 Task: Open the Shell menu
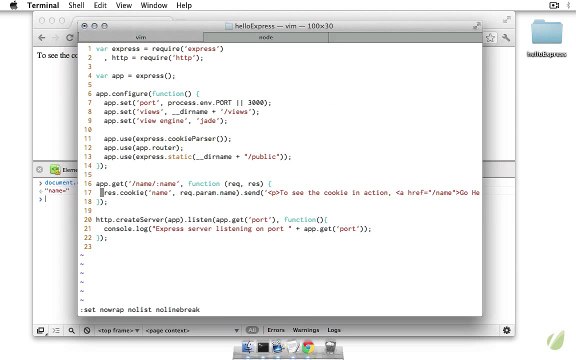(x=76, y=5)
